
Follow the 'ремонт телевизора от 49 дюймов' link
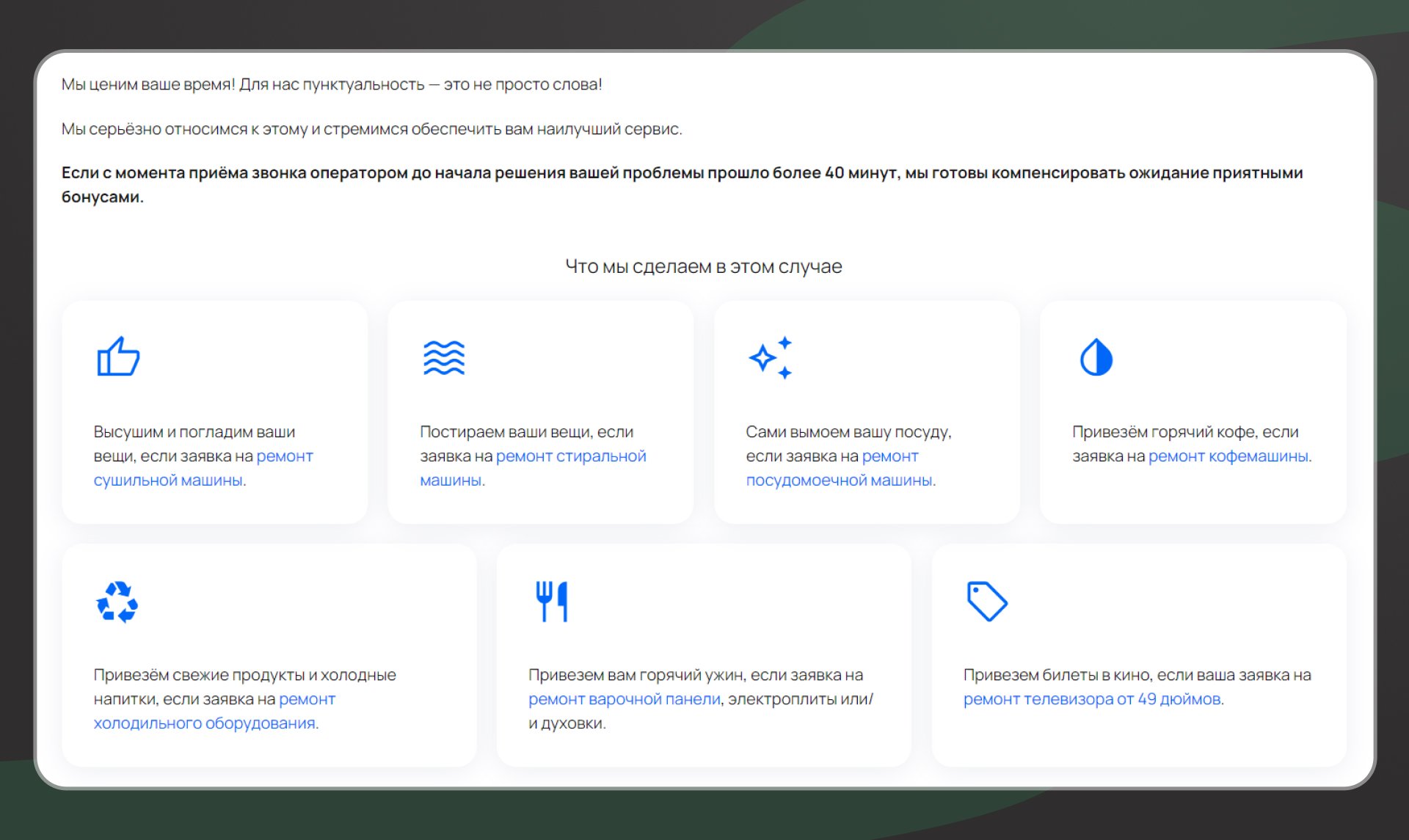click(x=1091, y=699)
